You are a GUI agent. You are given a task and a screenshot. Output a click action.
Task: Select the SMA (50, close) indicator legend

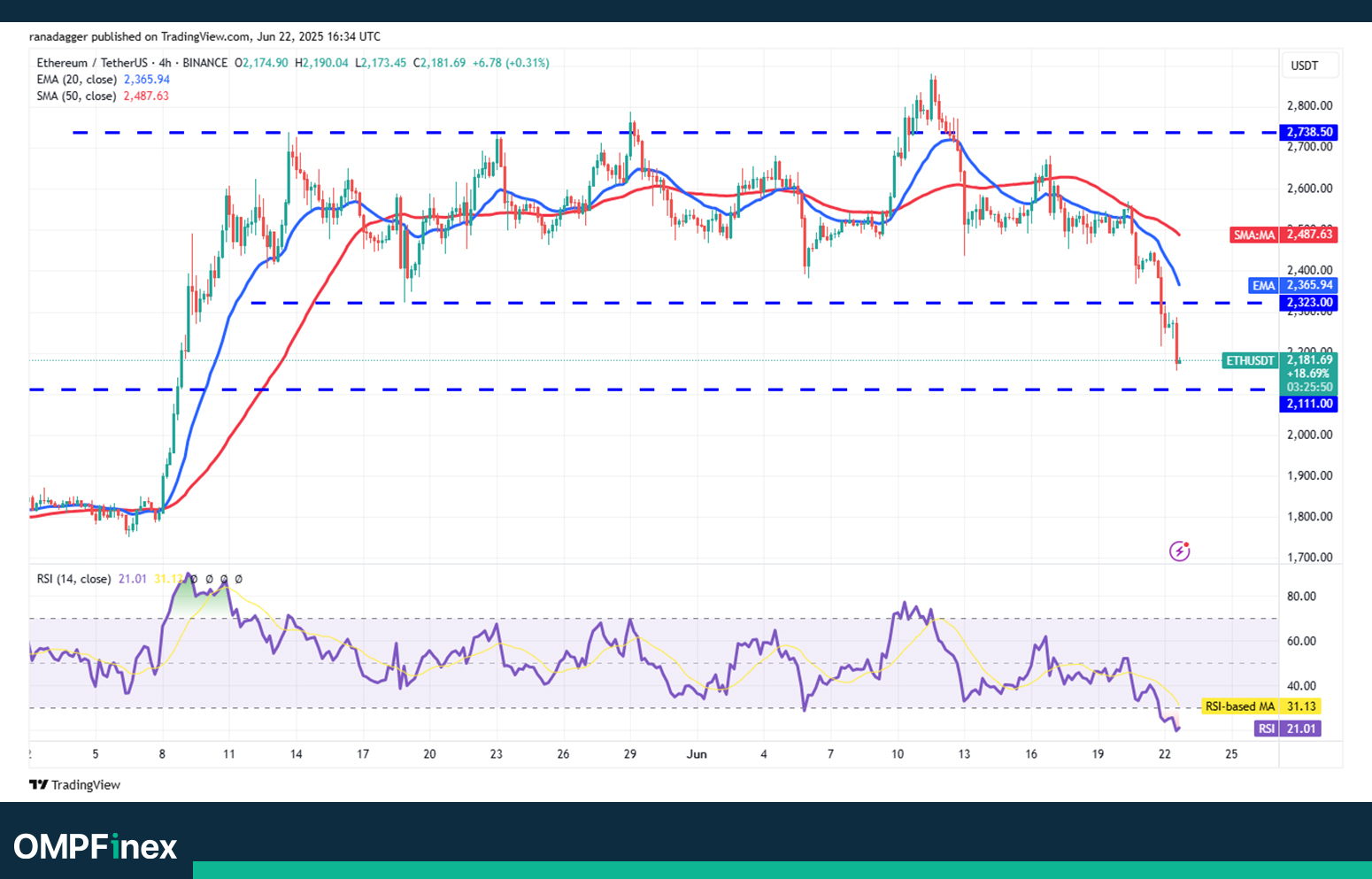[x=76, y=96]
